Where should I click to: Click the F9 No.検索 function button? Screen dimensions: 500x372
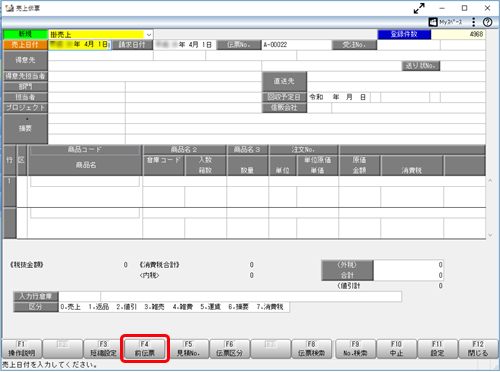click(x=355, y=349)
